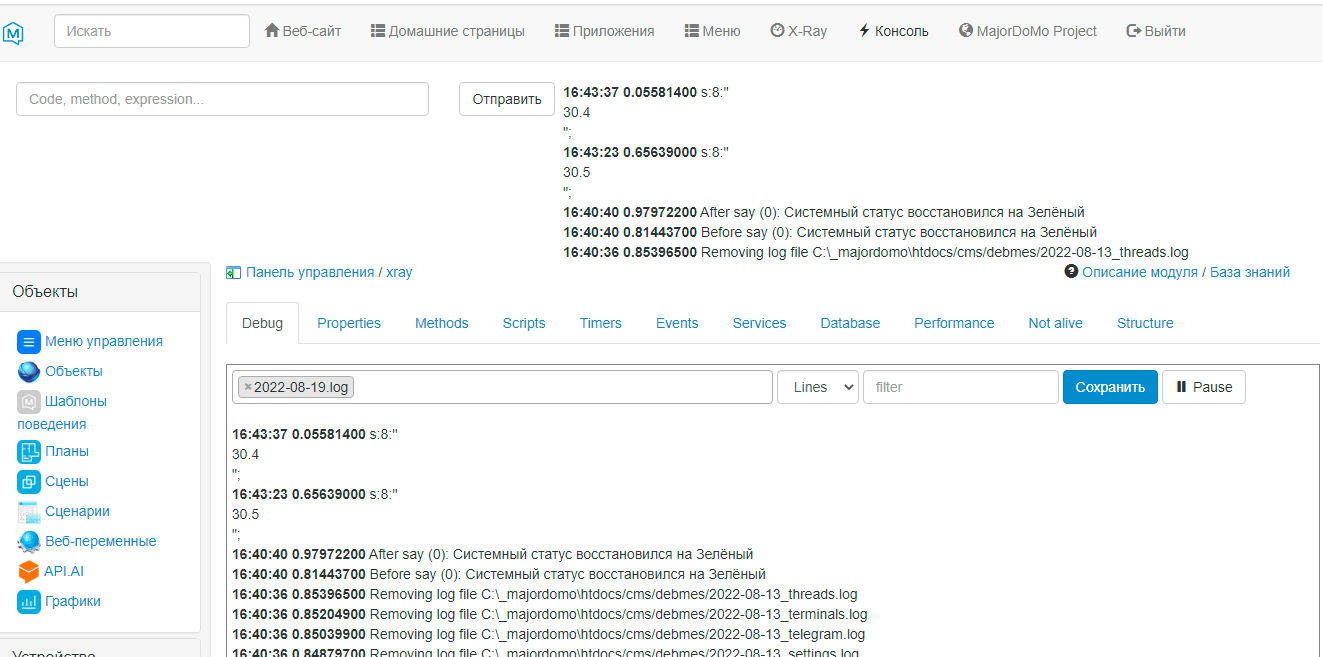The height and width of the screenshot is (657, 1323).
Task: Collapse the Объекты panel header
Action: 100,291
